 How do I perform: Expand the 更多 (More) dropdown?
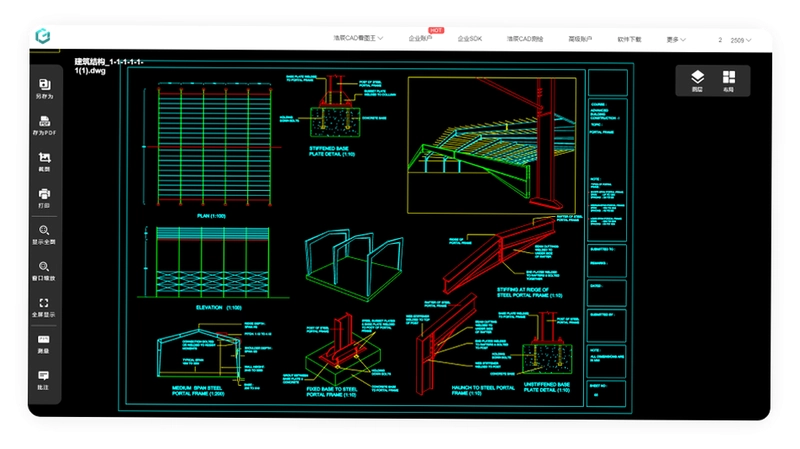[676, 39]
